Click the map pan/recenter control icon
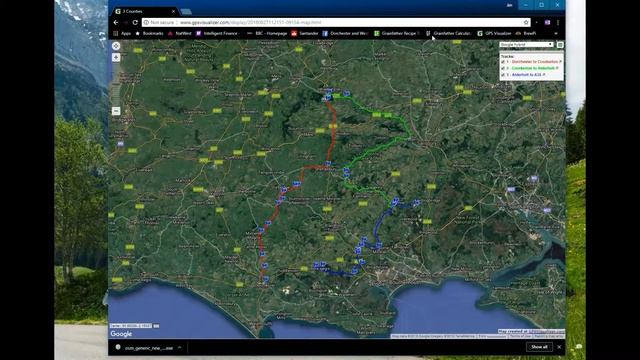The width and height of the screenshot is (640, 360). coord(116,46)
